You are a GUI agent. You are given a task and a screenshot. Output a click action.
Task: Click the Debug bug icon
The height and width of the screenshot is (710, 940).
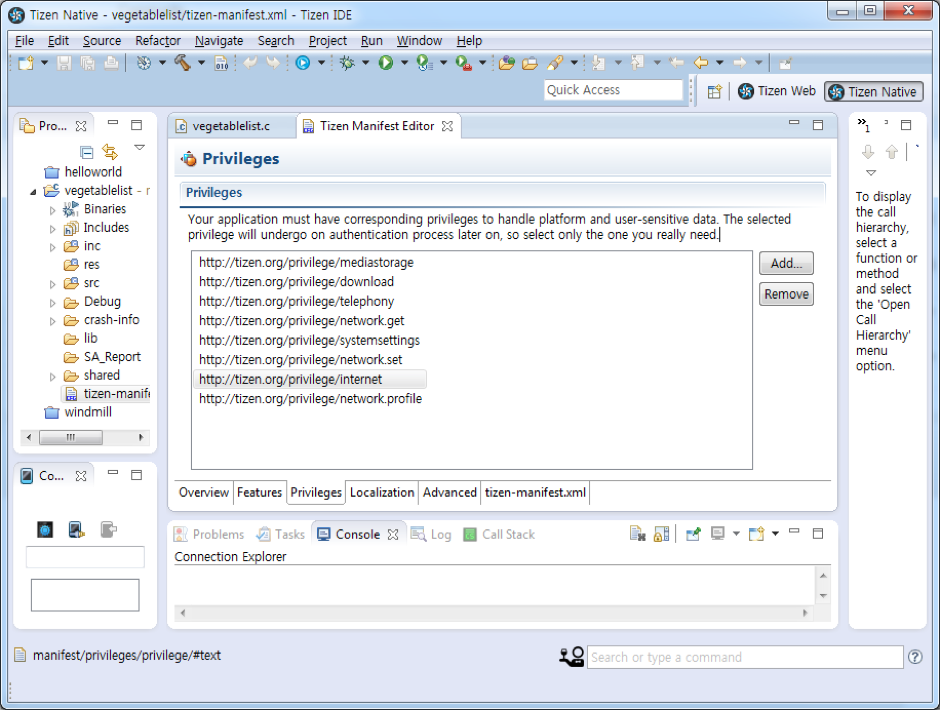[347, 62]
